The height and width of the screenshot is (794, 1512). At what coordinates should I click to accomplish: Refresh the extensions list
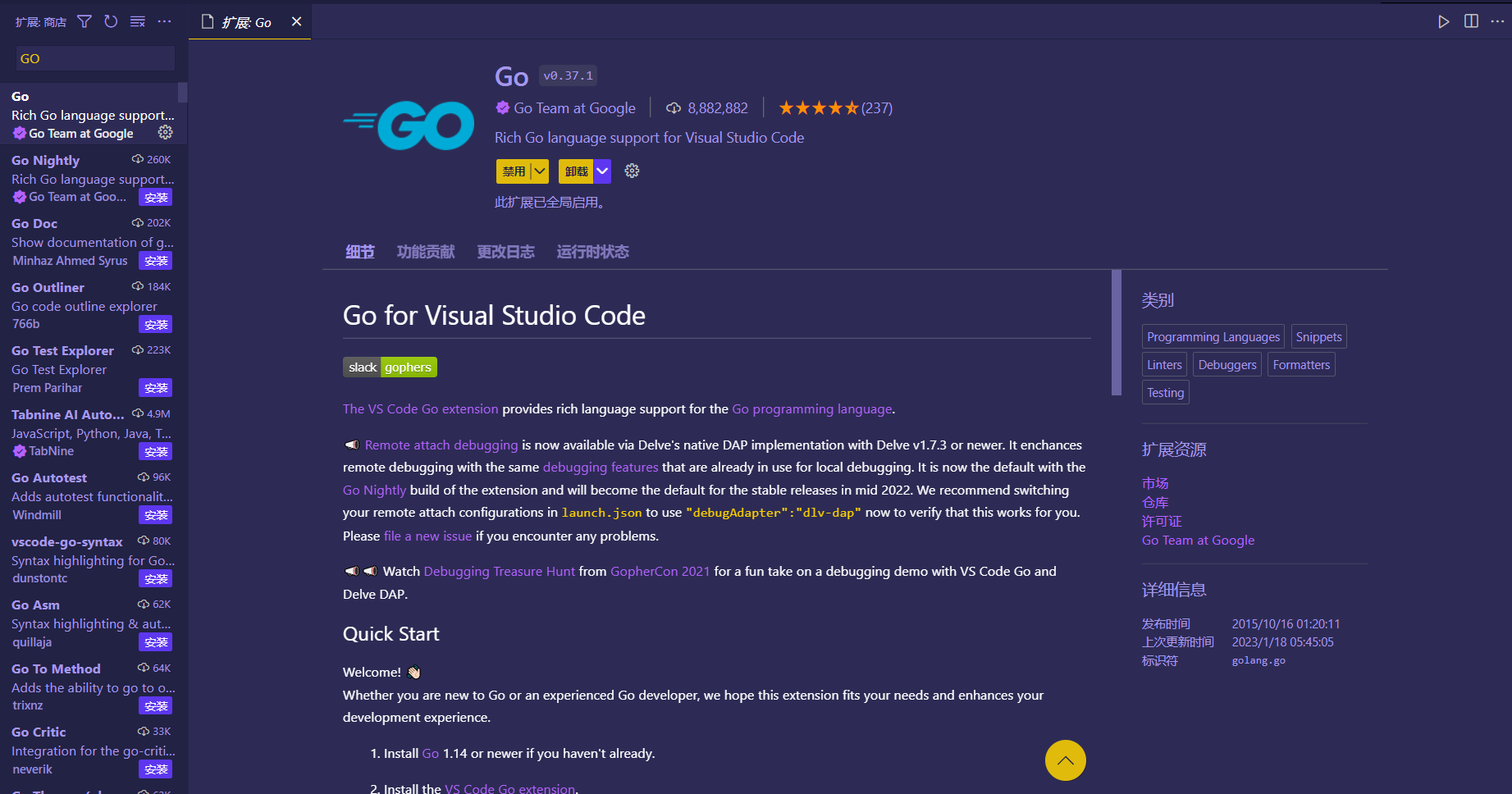click(111, 21)
